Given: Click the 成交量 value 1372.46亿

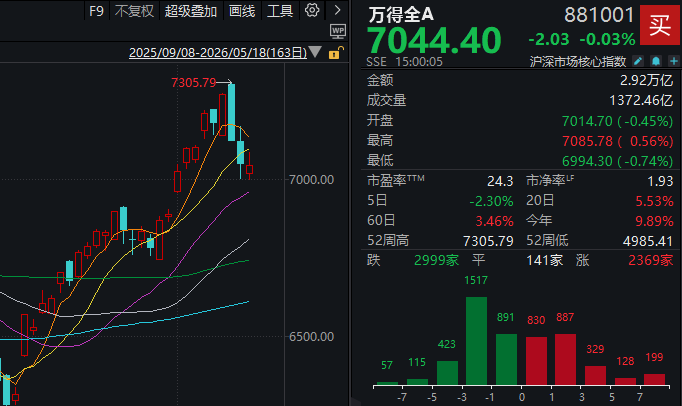Looking at the screenshot, I should (x=641, y=100).
